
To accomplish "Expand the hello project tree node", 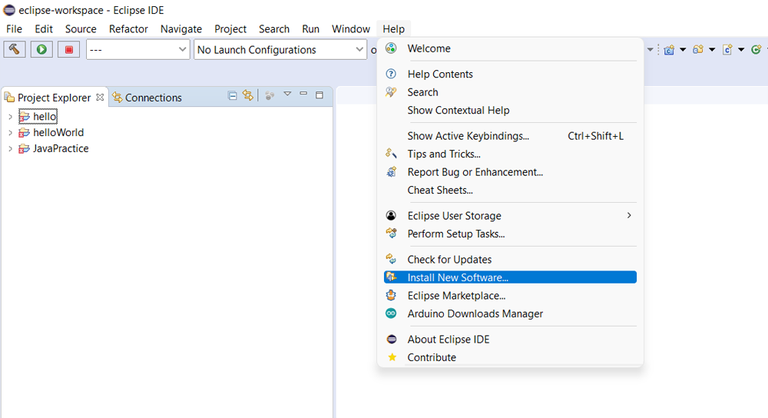I will pyautogui.click(x=10, y=117).
